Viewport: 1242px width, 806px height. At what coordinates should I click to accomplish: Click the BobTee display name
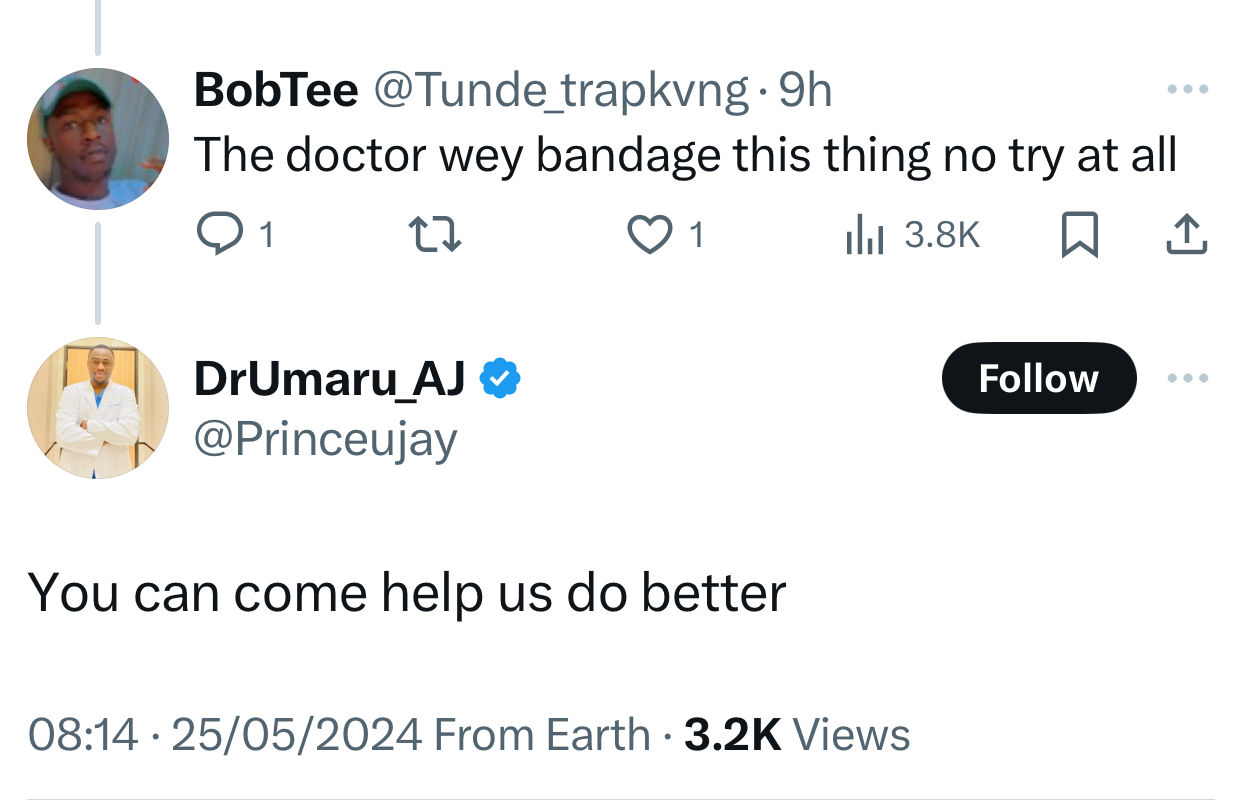[x=275, y=91]
